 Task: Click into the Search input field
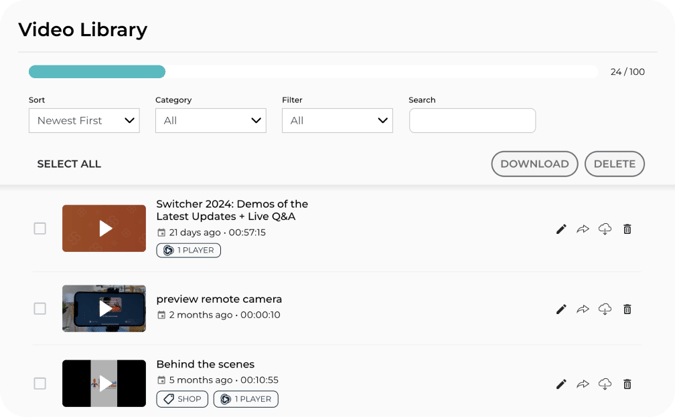click(x=472, y=121)
